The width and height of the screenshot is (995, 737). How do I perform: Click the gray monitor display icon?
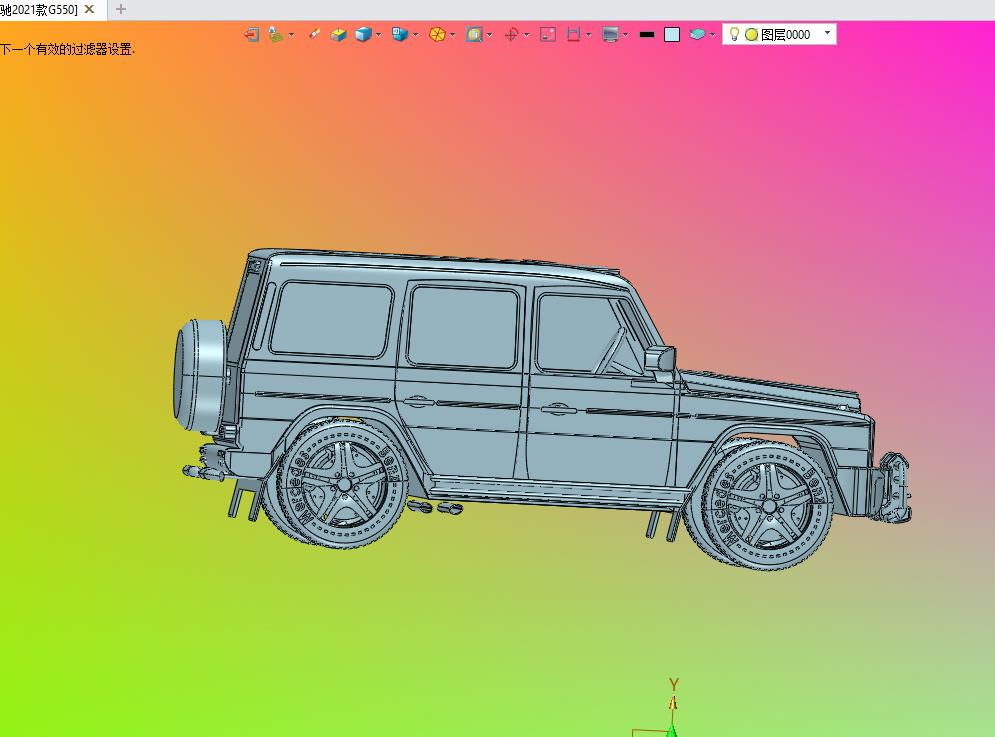point(610,34)
